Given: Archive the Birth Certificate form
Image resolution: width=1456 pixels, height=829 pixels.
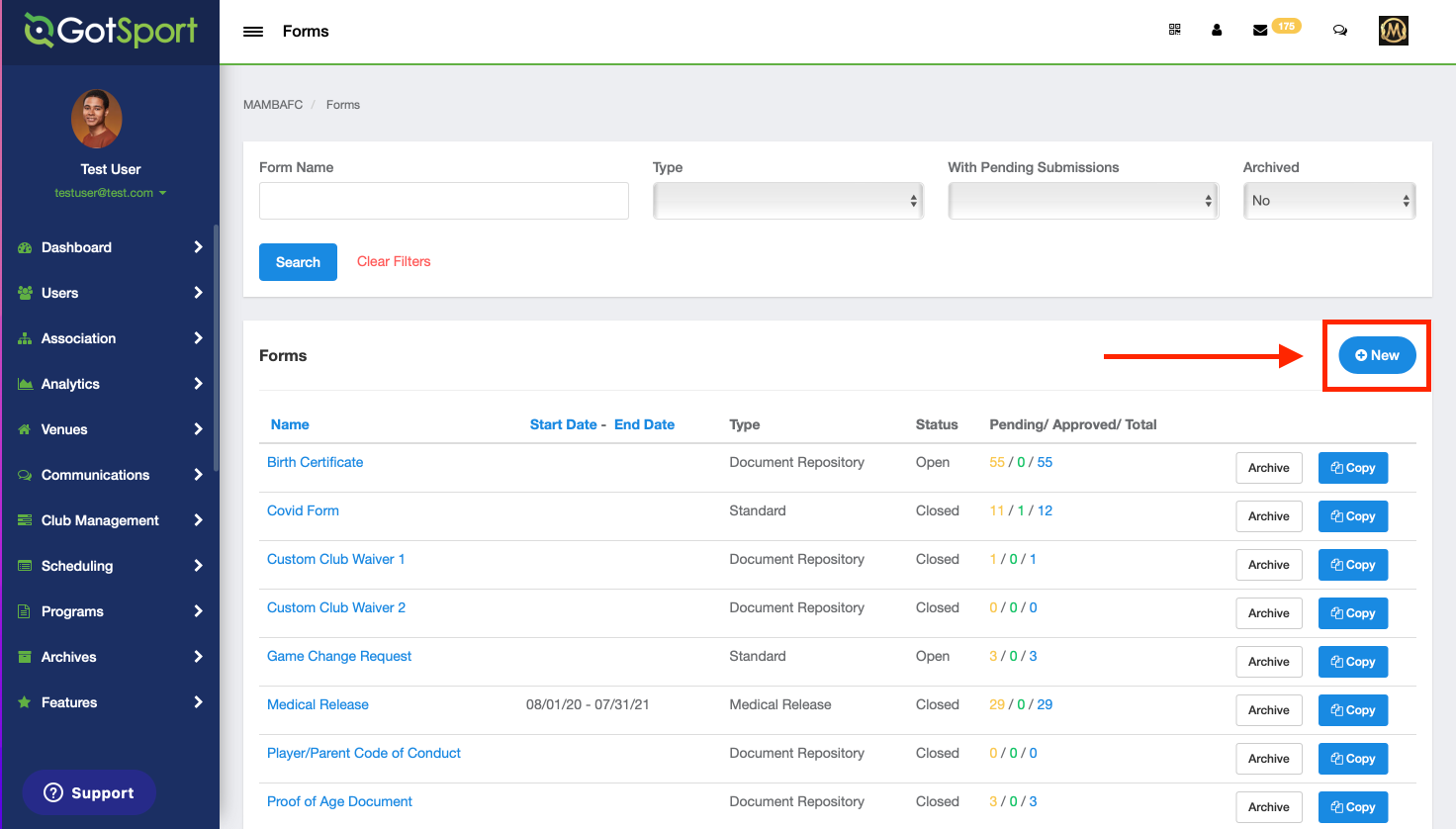Looking at the screenshot, I should click(x=1269, y=468).
